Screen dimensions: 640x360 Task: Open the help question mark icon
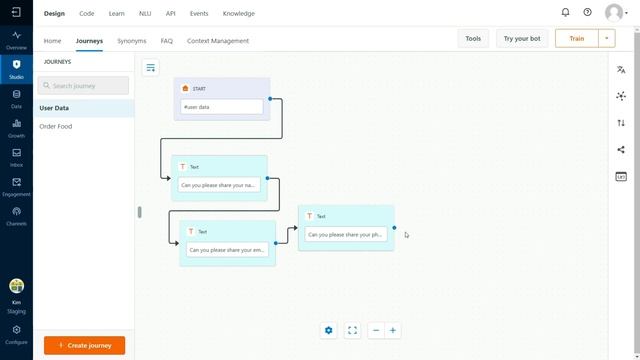(587, 12)
